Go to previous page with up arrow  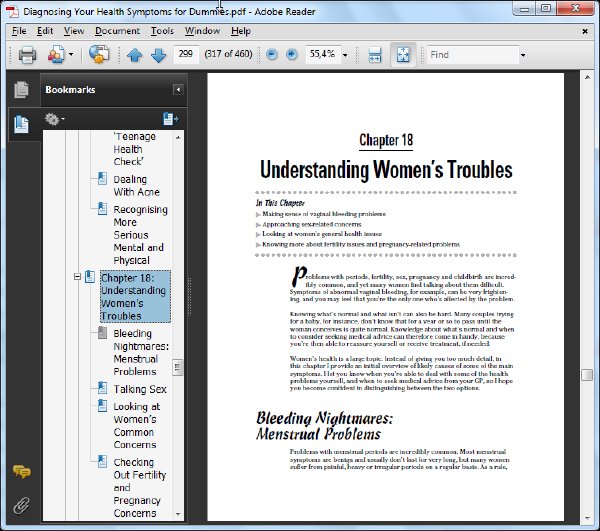(x=134, y=55)
